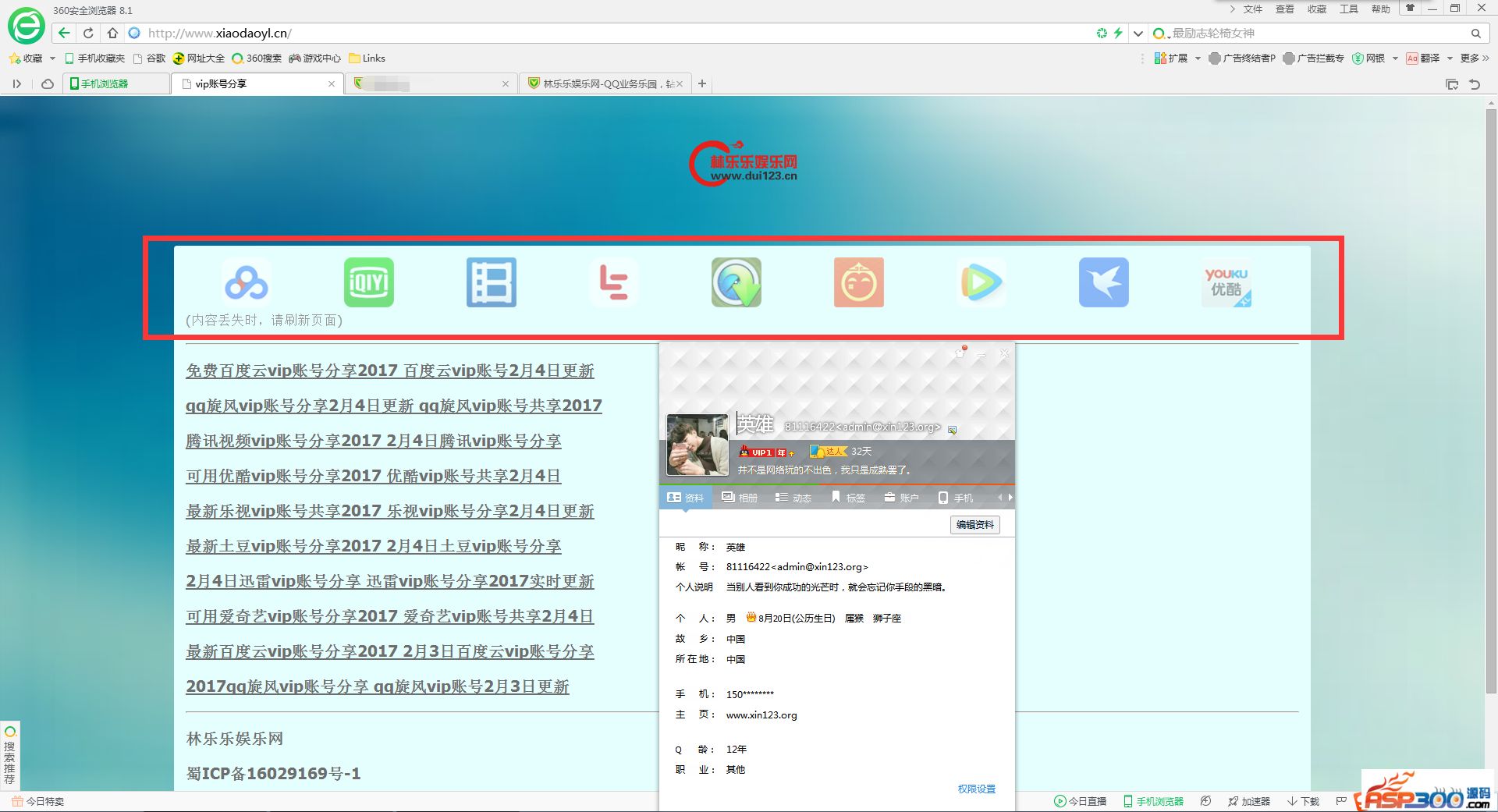1498x812 pixels.
Task: Expand the menu bar chevron left of 文件
Action: 1233,9
